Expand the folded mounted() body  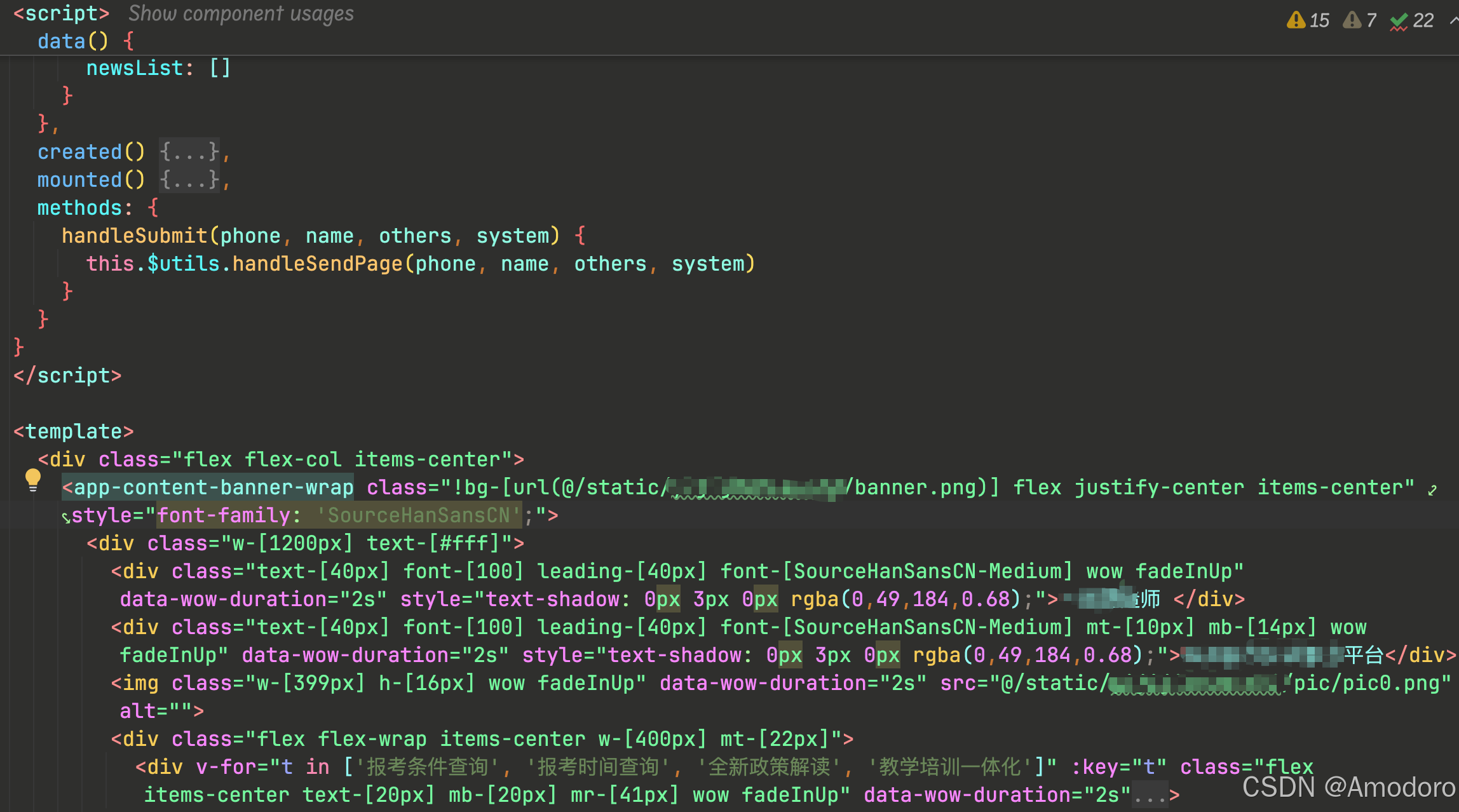pyautogui.click(x=189, y=180)
